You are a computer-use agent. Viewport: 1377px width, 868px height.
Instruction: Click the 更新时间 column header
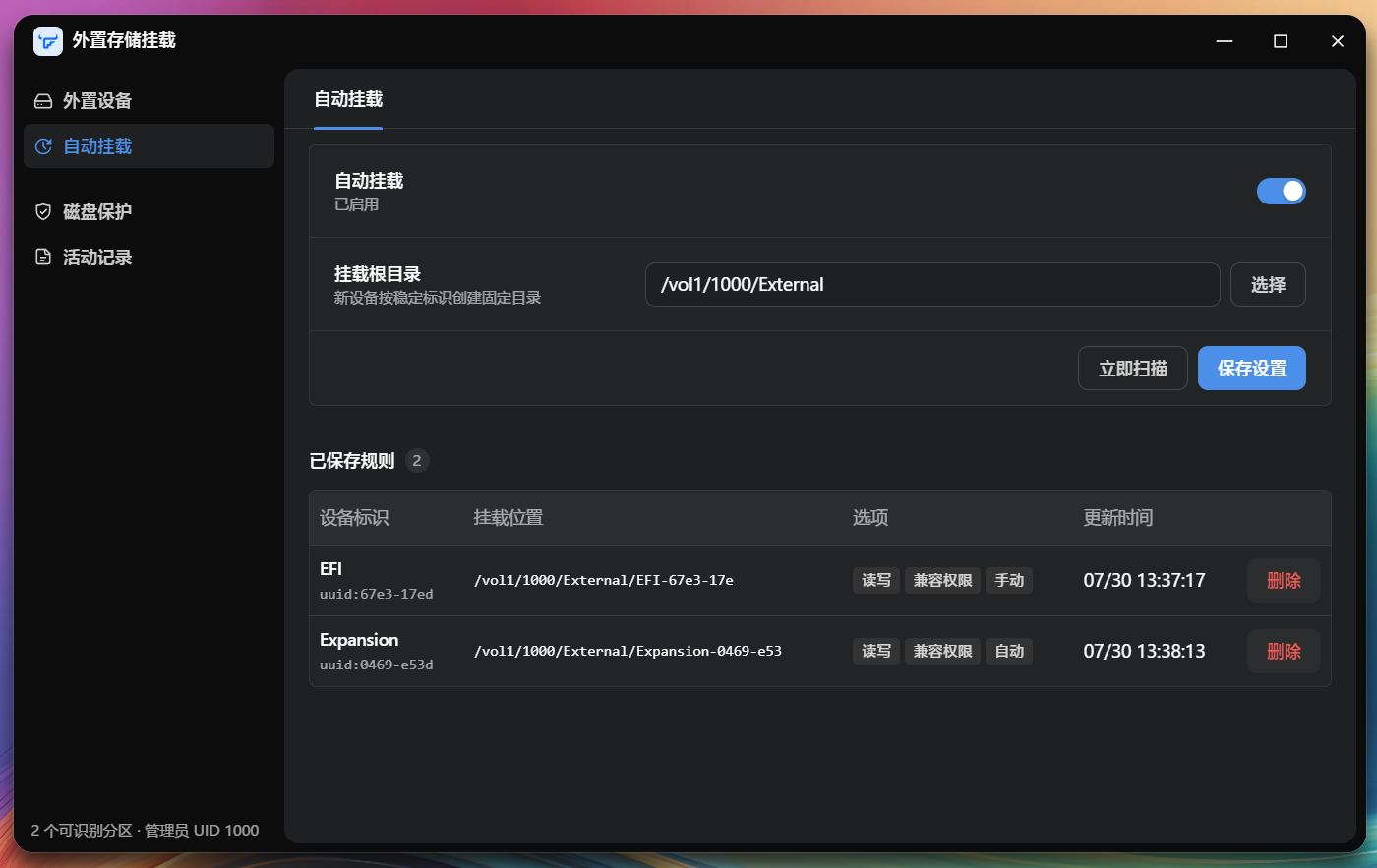click(x=1118, y=518)
